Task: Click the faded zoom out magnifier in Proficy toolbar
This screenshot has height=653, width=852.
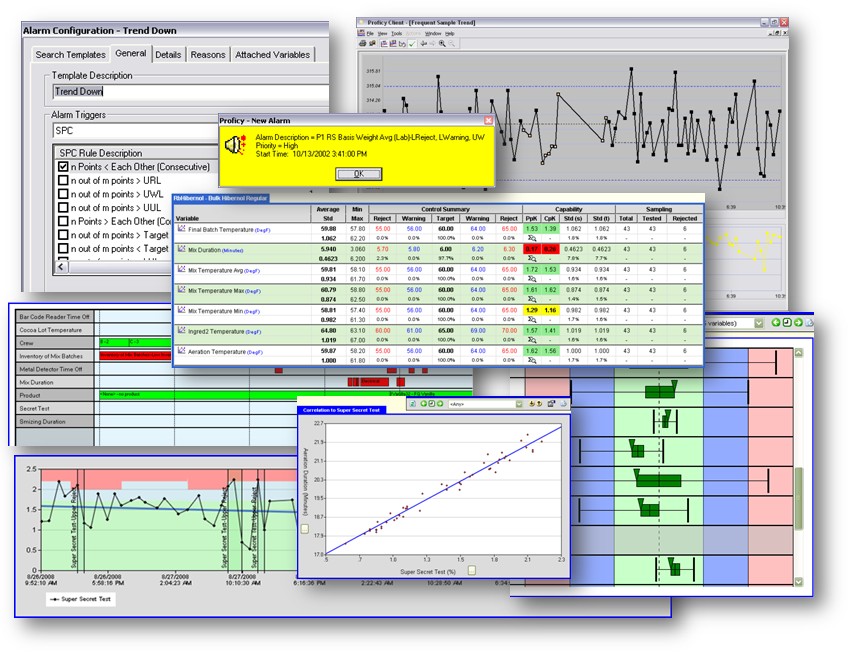Action: coord(452,43)
